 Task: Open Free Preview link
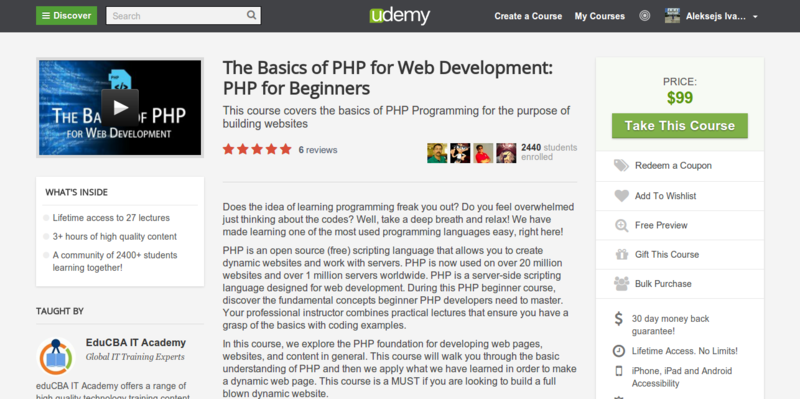[661, 225]
